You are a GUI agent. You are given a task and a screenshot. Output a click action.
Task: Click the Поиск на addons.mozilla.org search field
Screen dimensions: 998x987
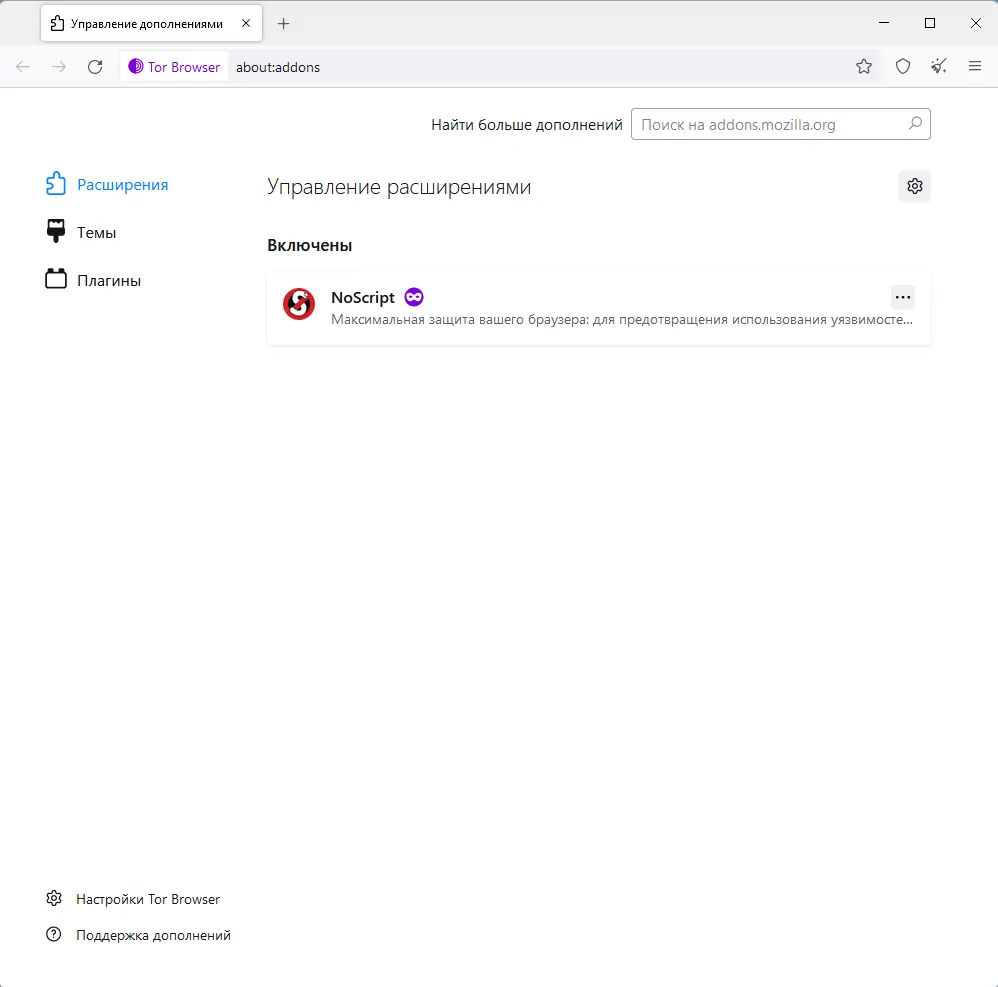point(780,124)
